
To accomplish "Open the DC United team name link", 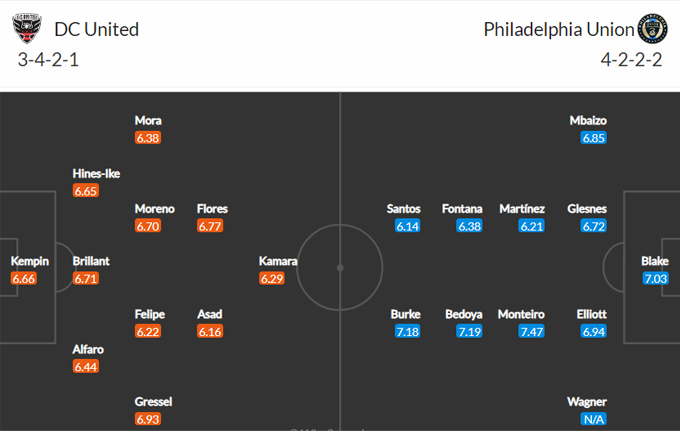I will (x=98, y=29).
